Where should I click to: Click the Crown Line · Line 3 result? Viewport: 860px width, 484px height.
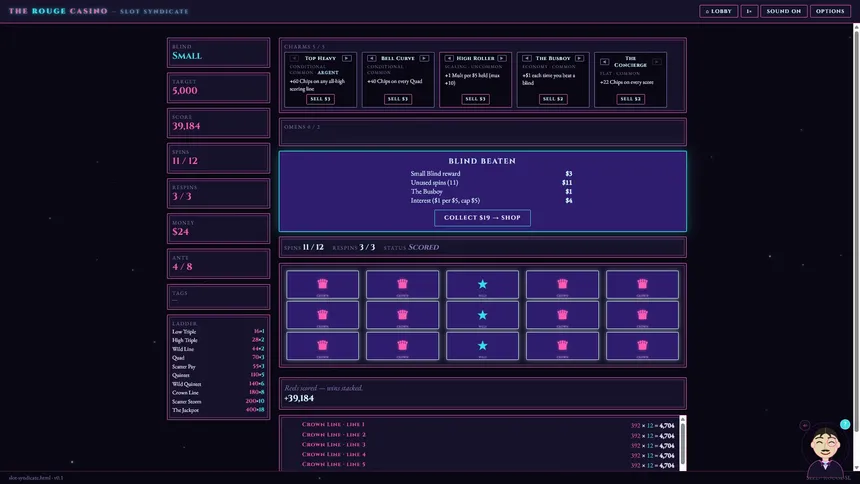coord(488,445)
